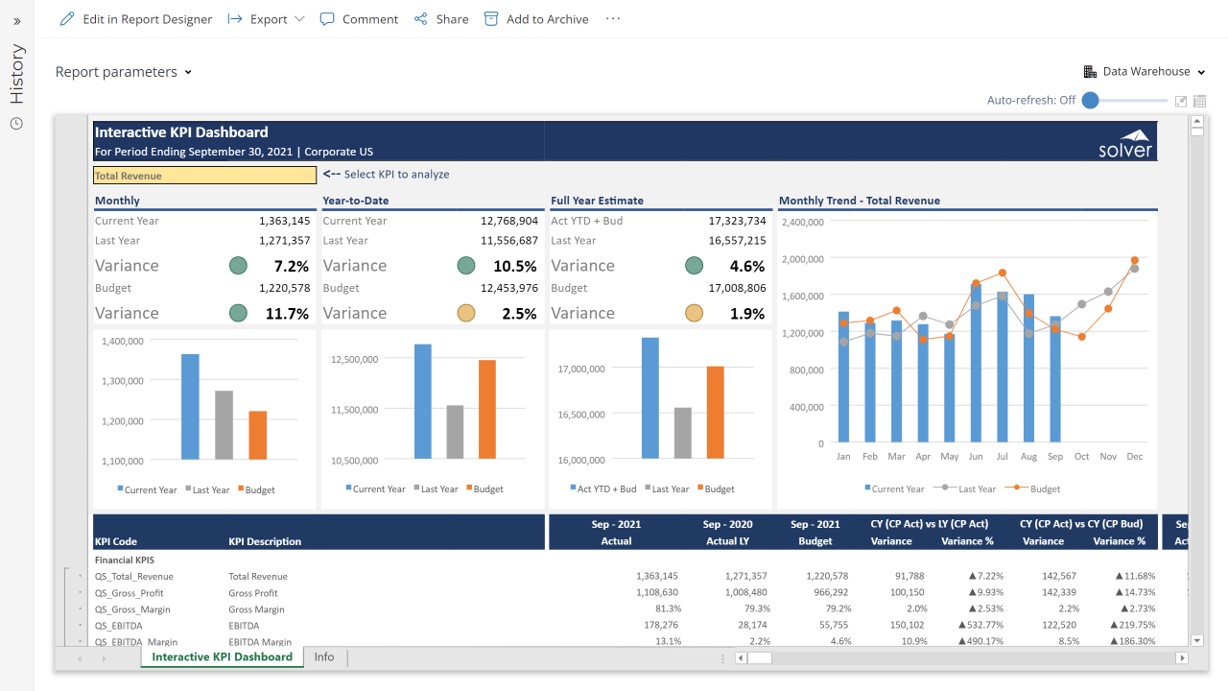Expand the QS_Total_Revenue row outline marker

click(x=80, y=576)
